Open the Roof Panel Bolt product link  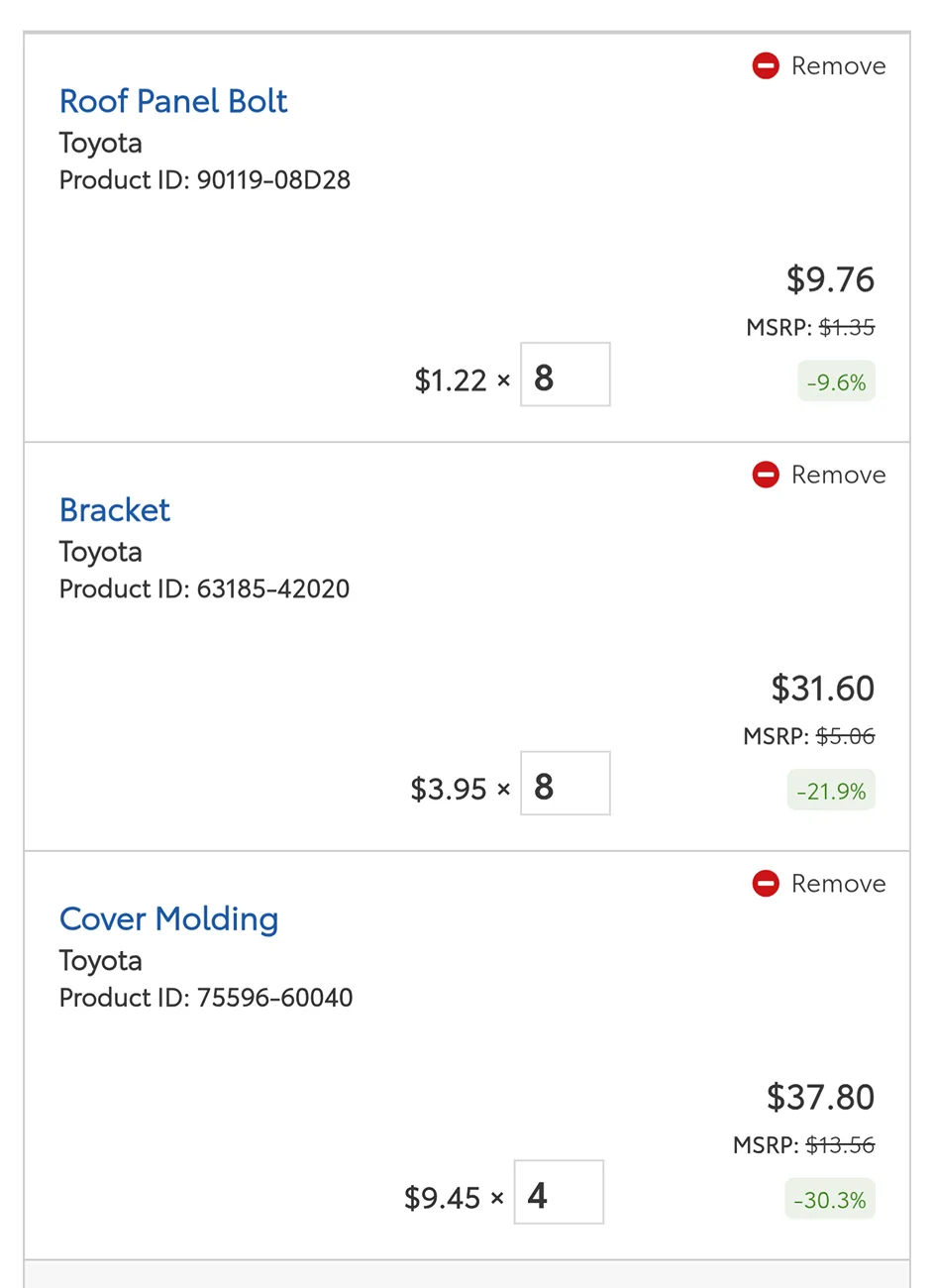pyautogui.click(x=173, y=101)
